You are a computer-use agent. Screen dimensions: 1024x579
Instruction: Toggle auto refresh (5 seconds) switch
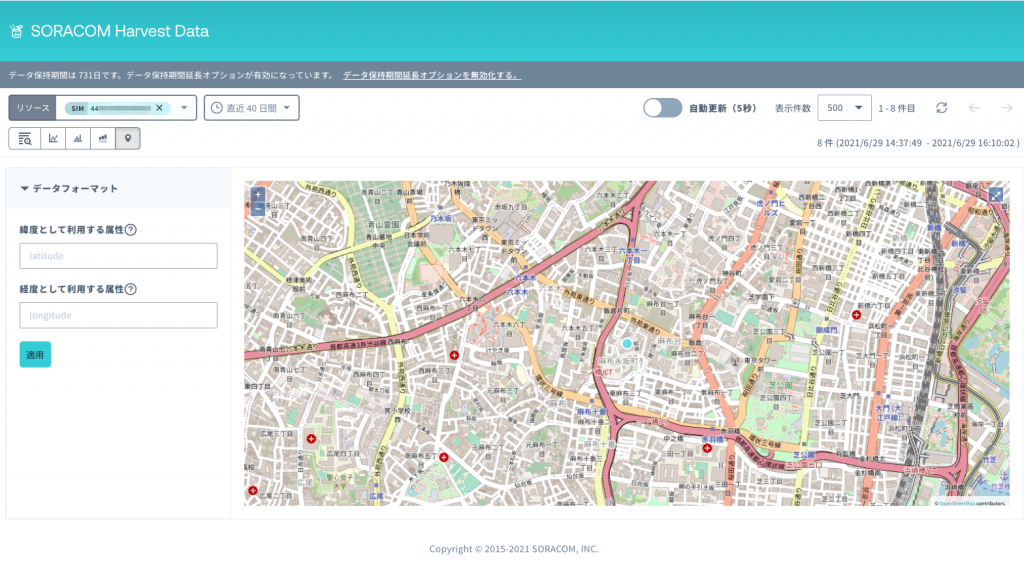pos(662,108)
